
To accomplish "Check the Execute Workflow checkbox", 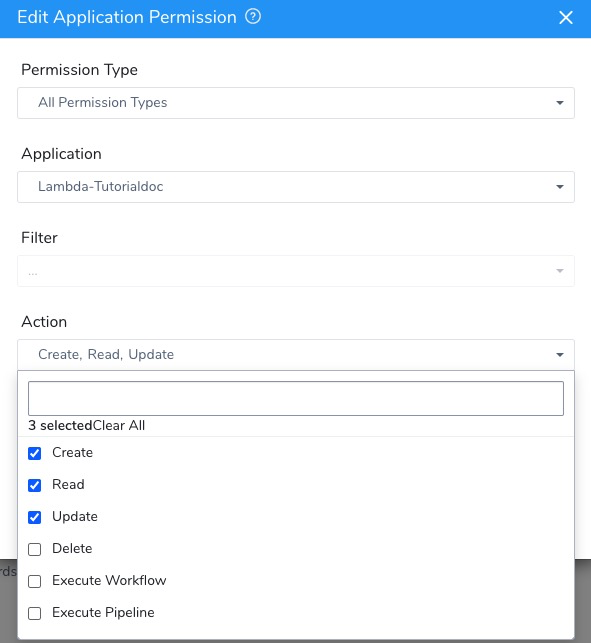I will click(x=34, y=581).
